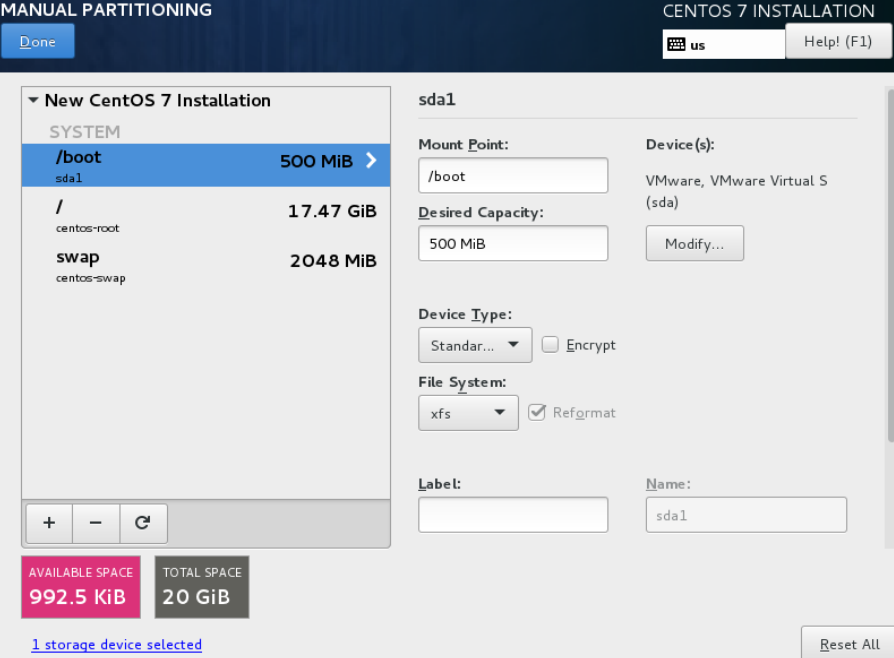
Task: Click the Done button
Action: pyautogui.click(x=38, y=41)
